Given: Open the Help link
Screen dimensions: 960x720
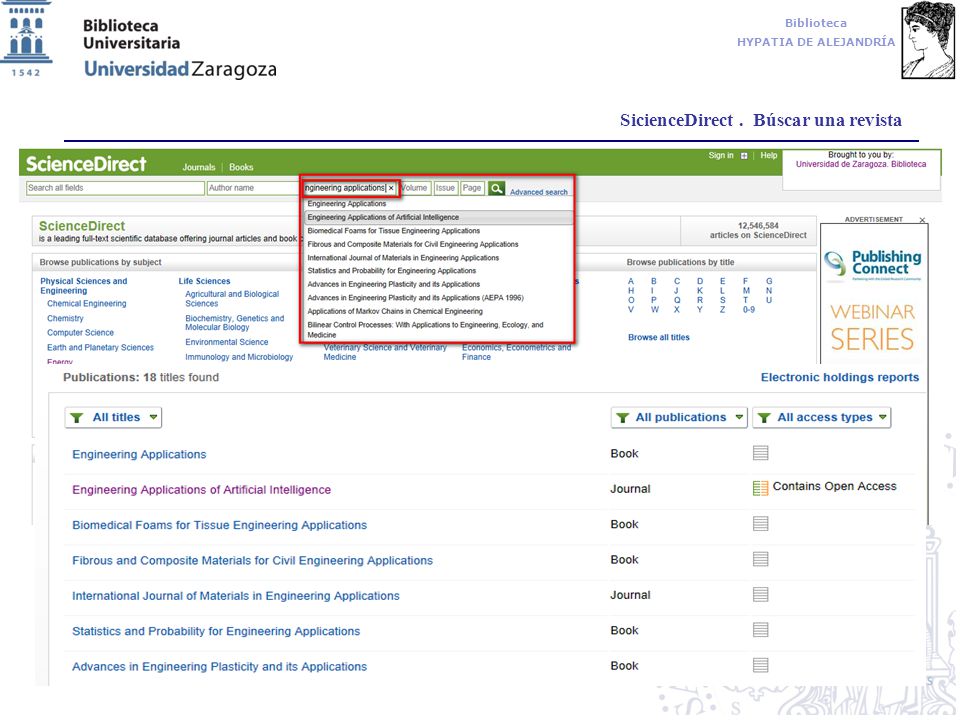Looking at the screenshot, I should 769,156.
